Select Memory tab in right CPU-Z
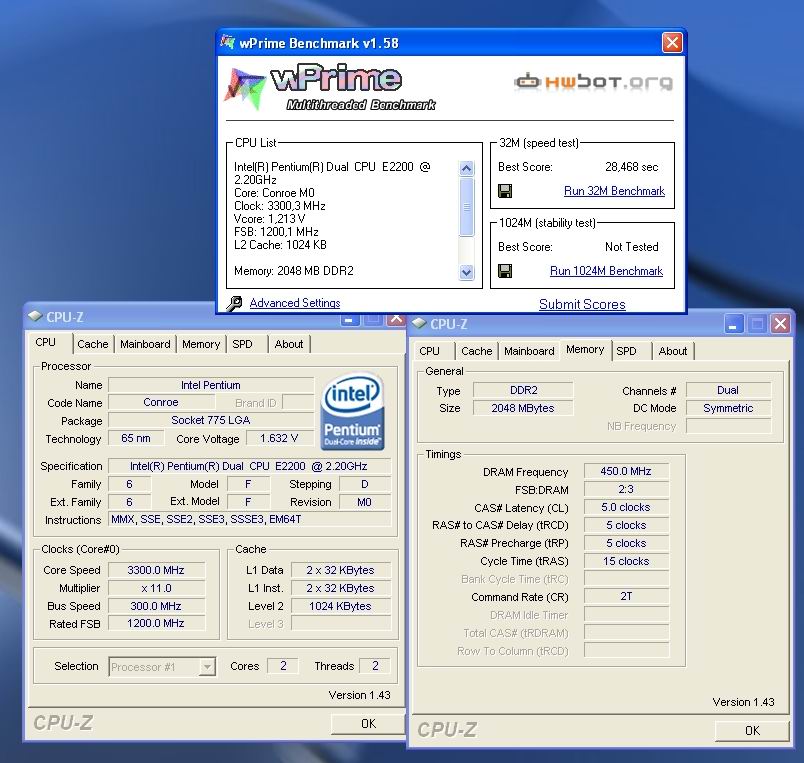The height and width of the screenshot is (763, 804). (x=585, y=349)
